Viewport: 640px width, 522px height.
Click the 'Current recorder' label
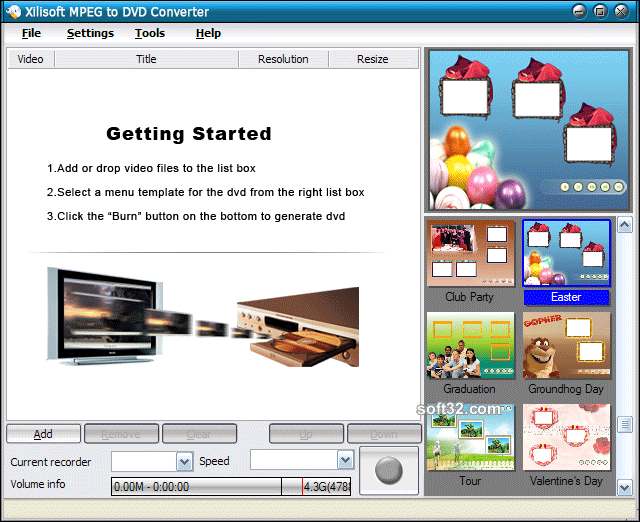tap(51, 462)
